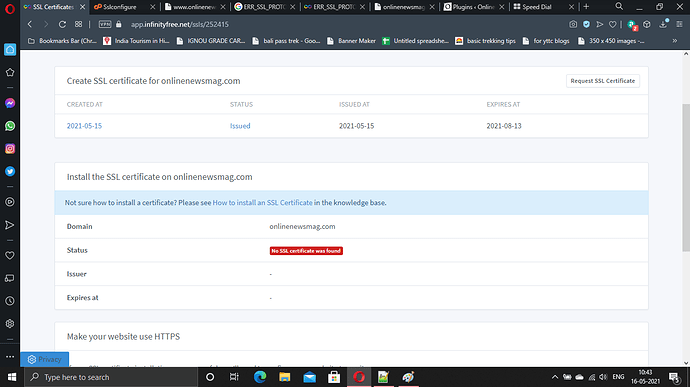Go forward with the arrow button
This screenshot has height=387, width=690.
coord(46,24)
